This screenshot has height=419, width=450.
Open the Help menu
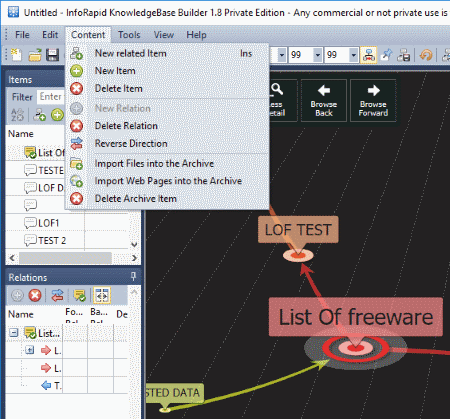(196, 35)
